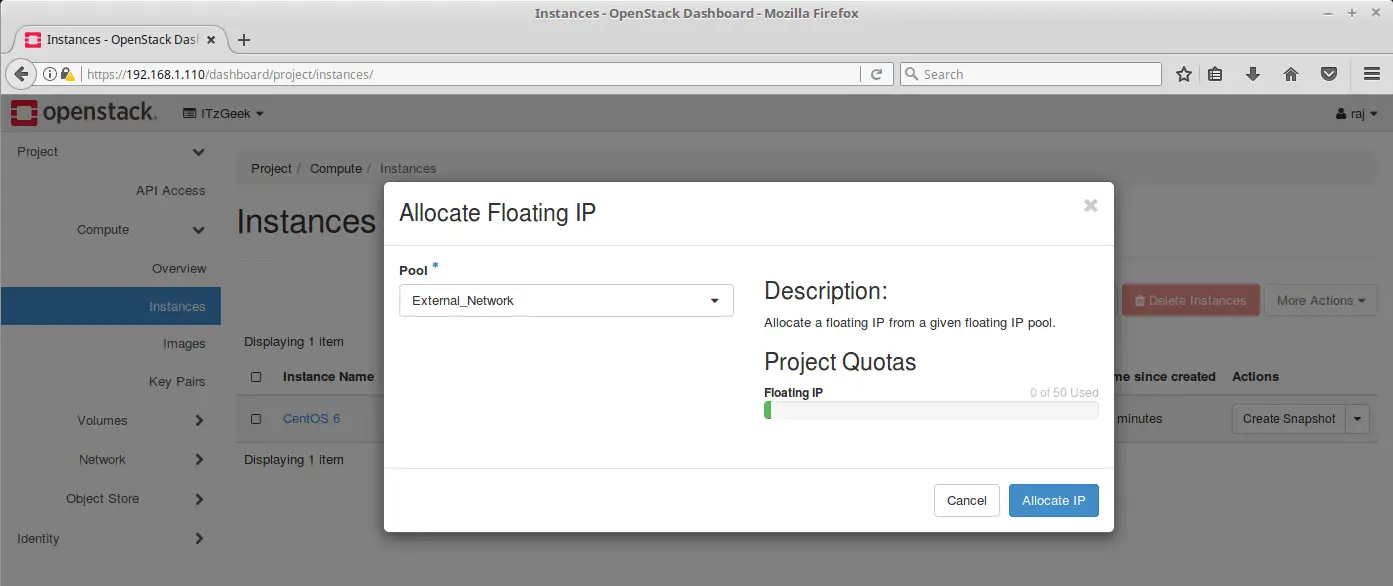Viewport: 1393px width, 586px height.
Task: Click the site info icon in URL bar
Action: [49, 74]
